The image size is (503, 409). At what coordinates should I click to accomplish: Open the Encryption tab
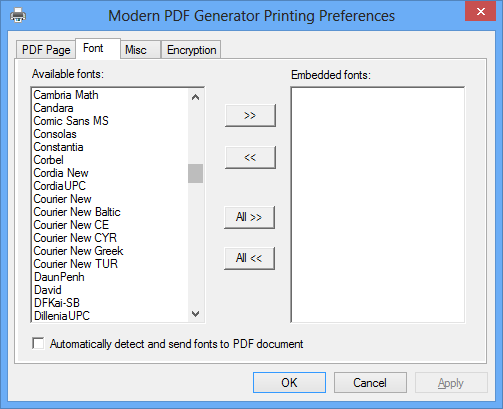[x=191, y=50]
